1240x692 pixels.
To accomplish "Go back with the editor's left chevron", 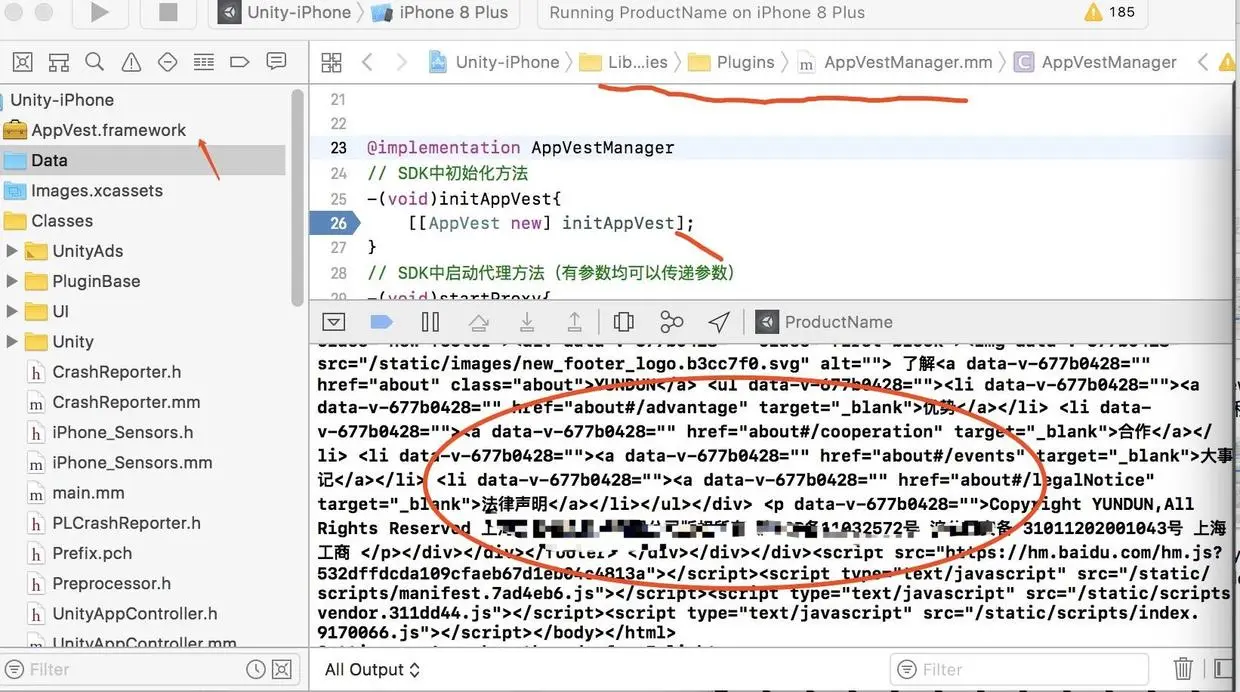I will [x=367, y=63].
